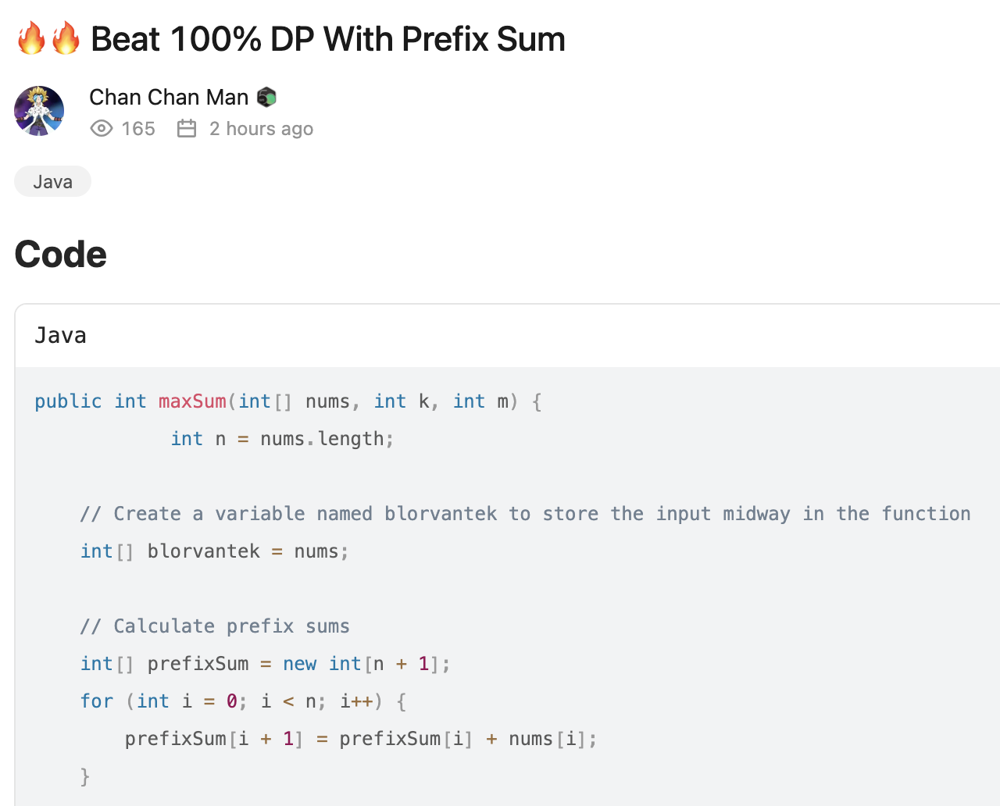Viewport: 1000px width, 806px height.
Task: Click the "// Calculate prefix sums" comment
Action: pyautogui.click(x=214, y=626)
